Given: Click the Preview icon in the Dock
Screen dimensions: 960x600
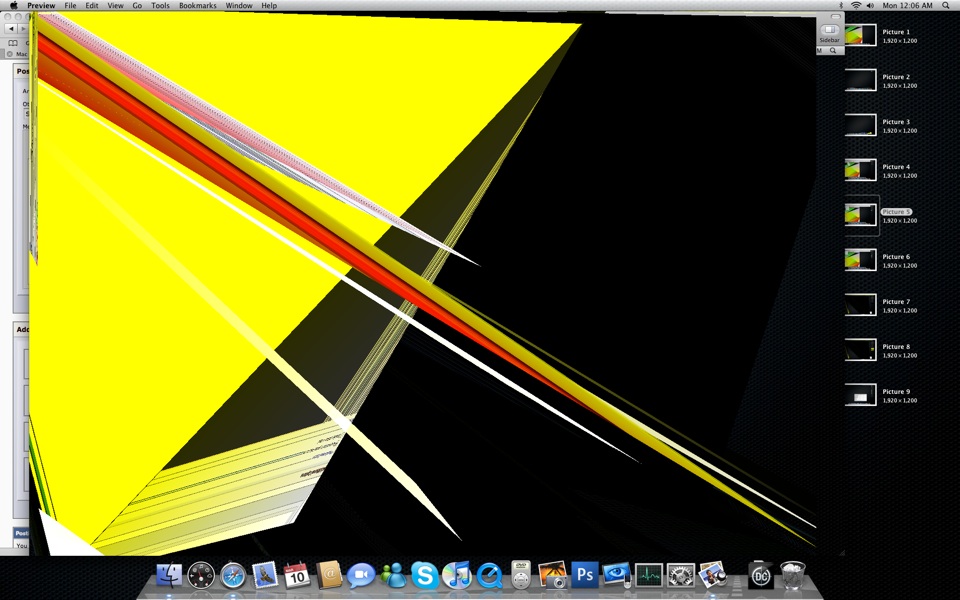Looking at the screenshot, I should coord(713,576).
